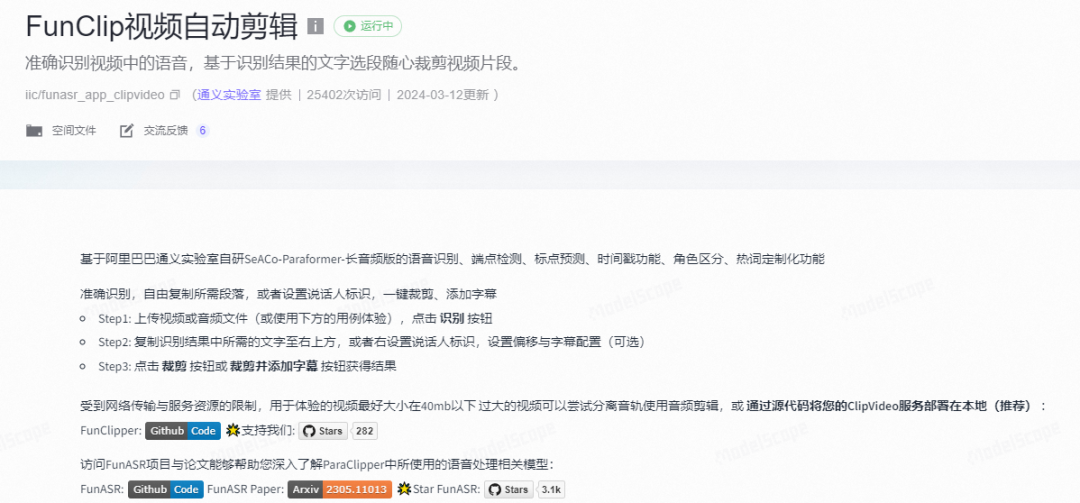Click the 2024-03-12更新 date text
The height and width of the screenshot is (503, 1080).
tap(442, 94)
